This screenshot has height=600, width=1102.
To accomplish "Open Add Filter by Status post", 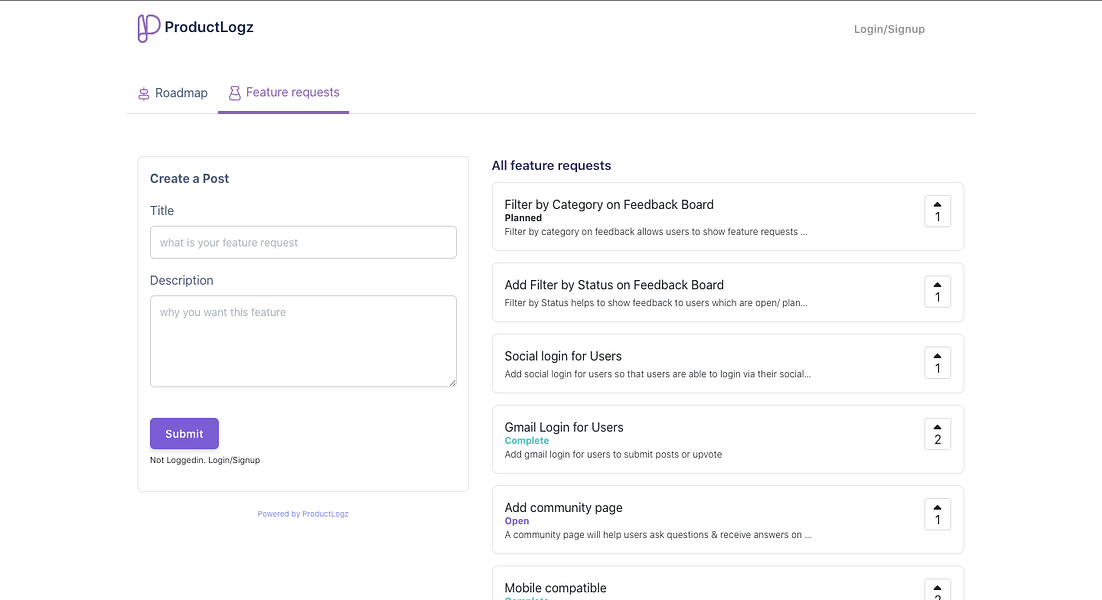I will (614, 285).
